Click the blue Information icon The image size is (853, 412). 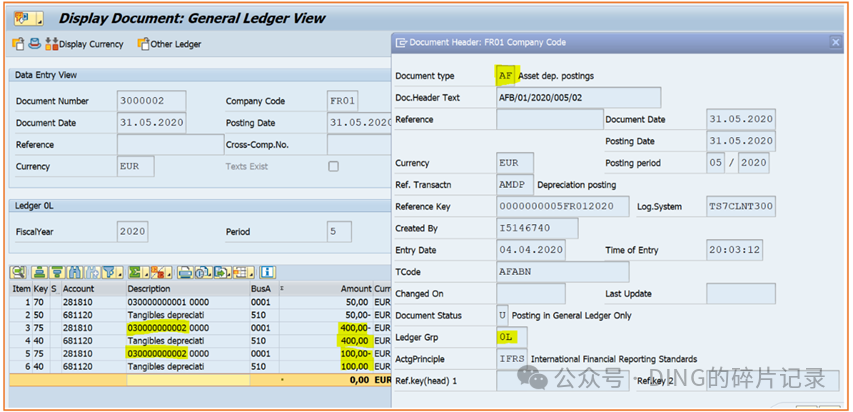(x=267, y=272)
